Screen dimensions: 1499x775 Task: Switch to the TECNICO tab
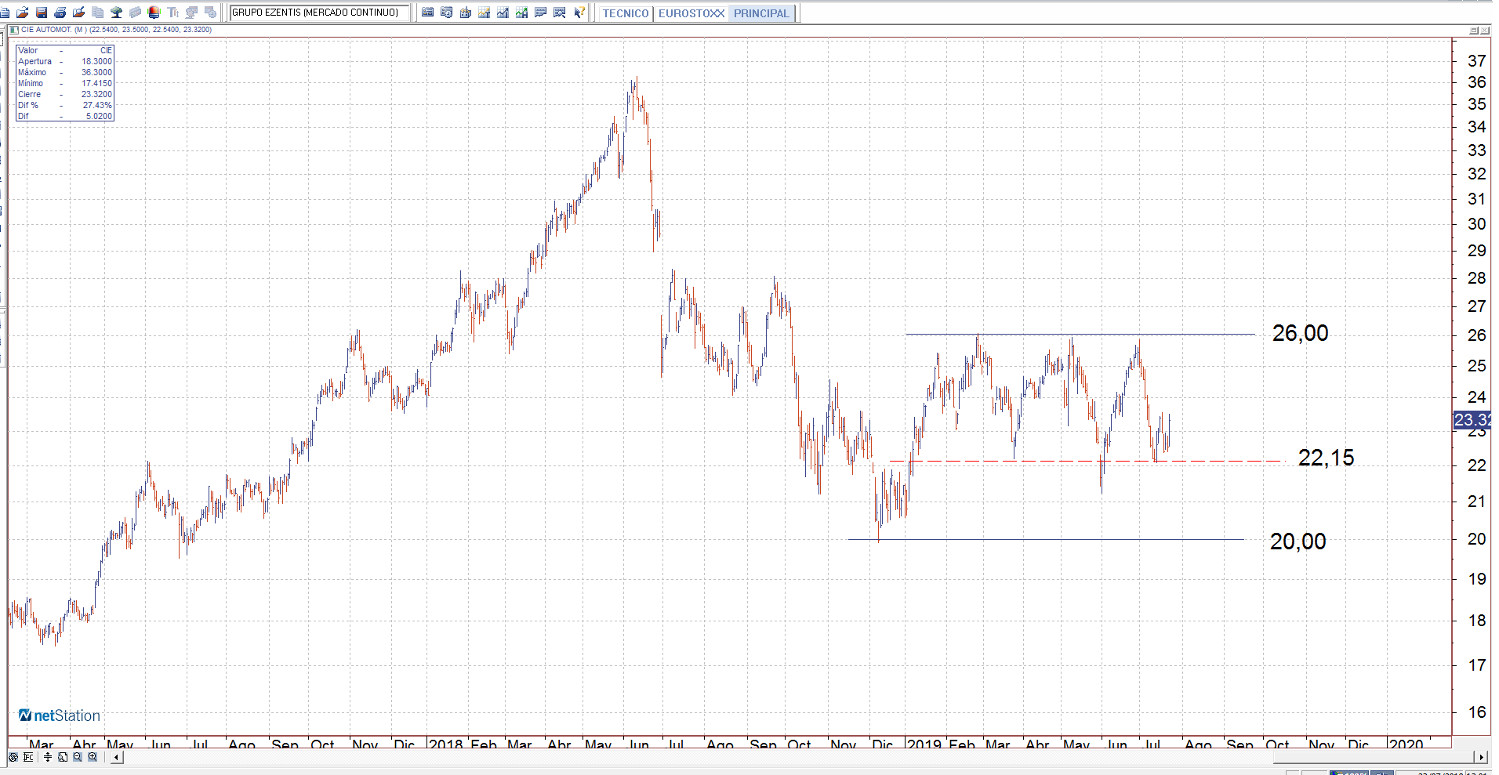(x=626, y=13)
